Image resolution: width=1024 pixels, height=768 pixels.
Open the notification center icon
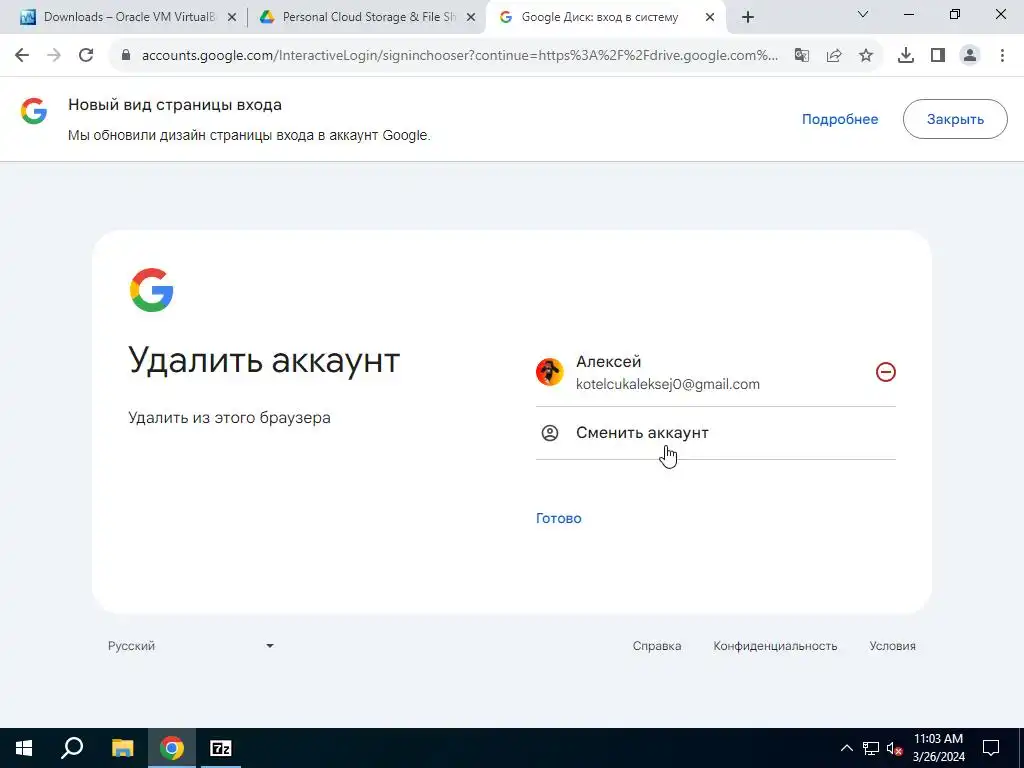(991, 748)
